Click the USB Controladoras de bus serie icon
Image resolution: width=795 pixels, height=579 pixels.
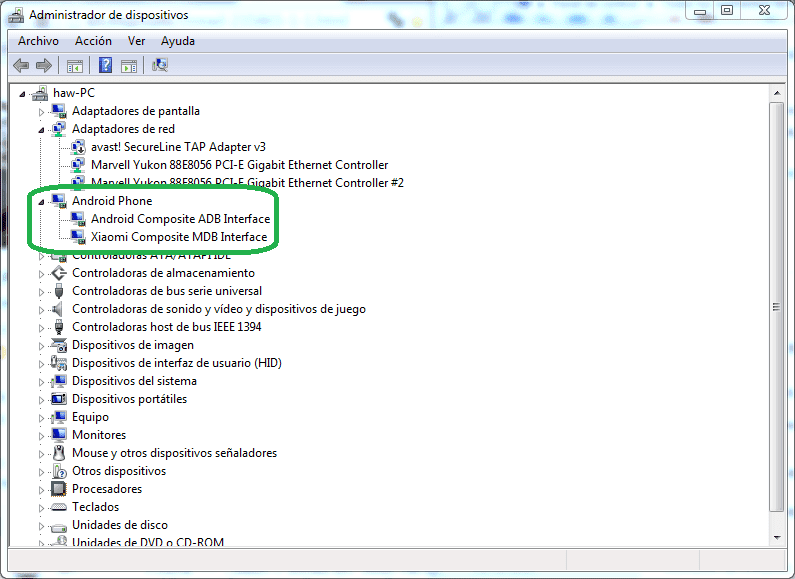click(x=59, y=291)
